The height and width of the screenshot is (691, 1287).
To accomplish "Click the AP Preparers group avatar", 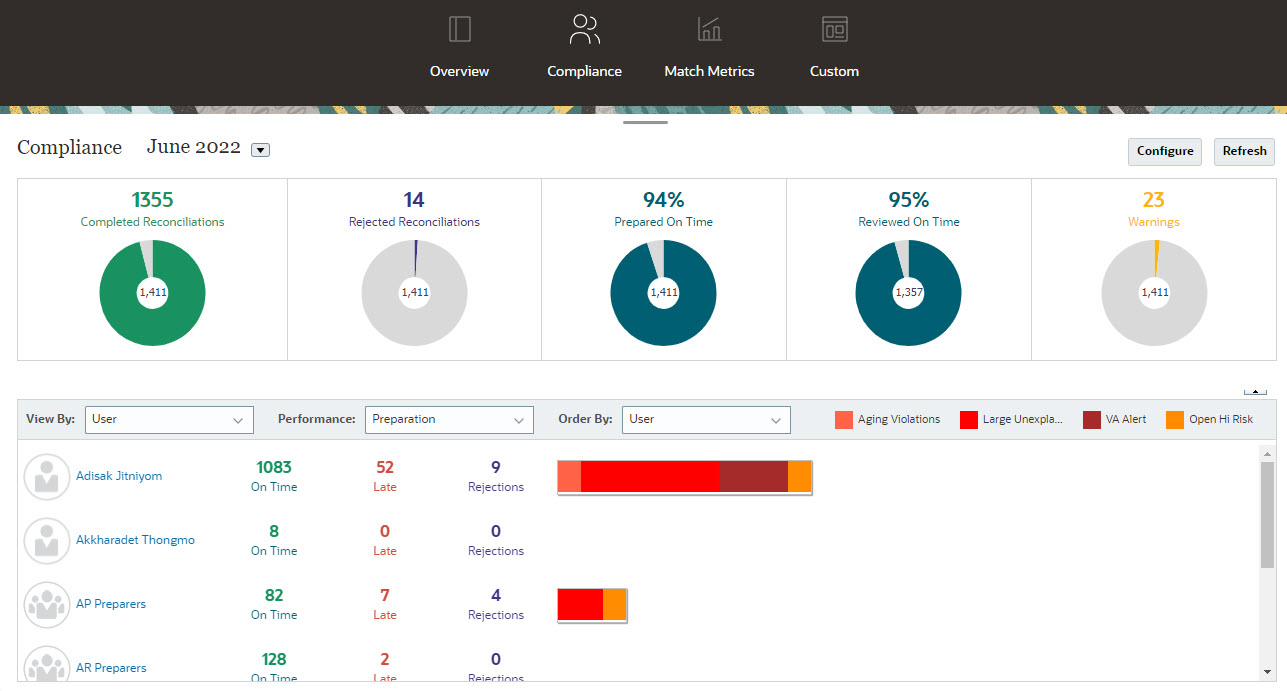I will (47, 604).
